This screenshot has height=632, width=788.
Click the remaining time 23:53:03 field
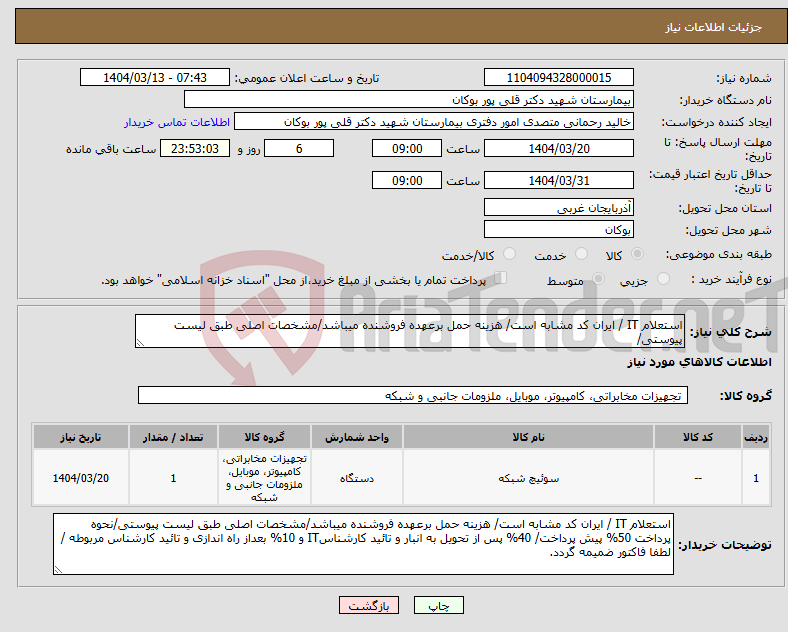(195, 149)
